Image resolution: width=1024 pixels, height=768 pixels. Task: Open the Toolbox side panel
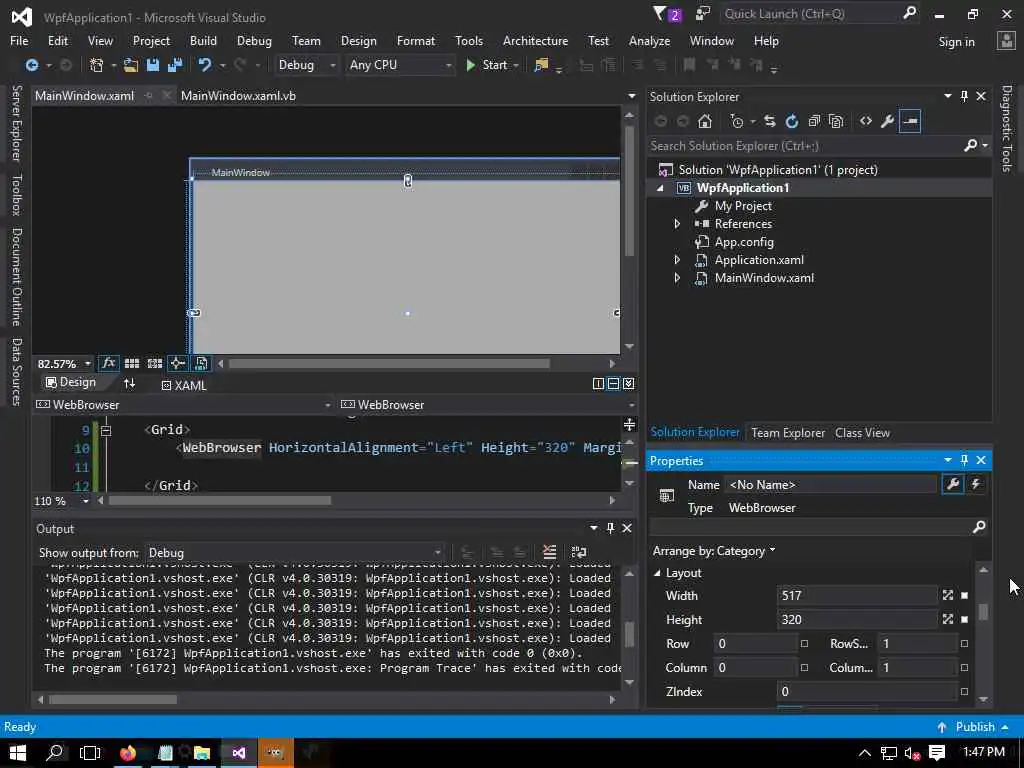pos(17,195)
